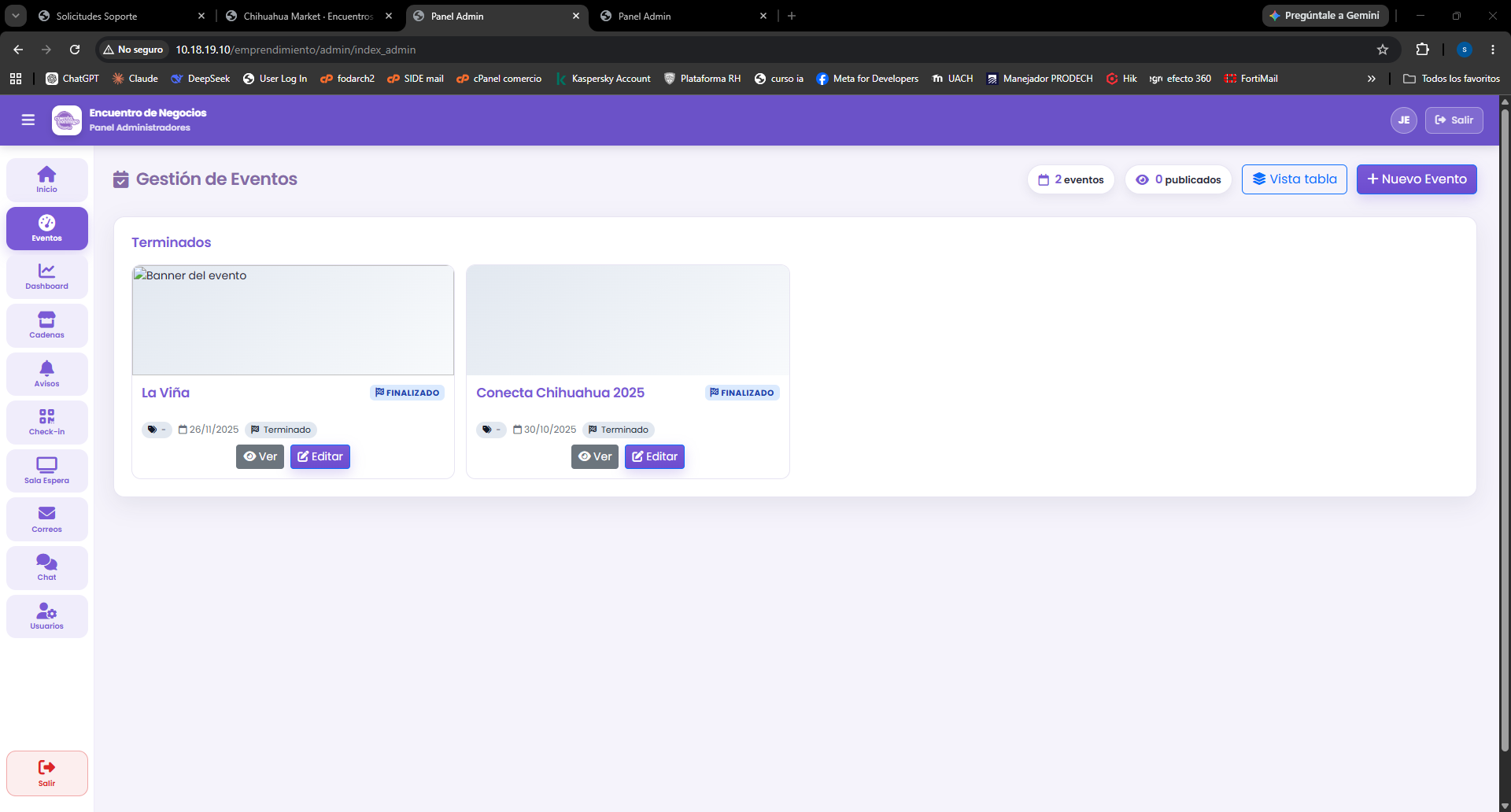Bookmark this page with star icon
Viewport: 1511px width, 812px height.
coord(1383,50)
